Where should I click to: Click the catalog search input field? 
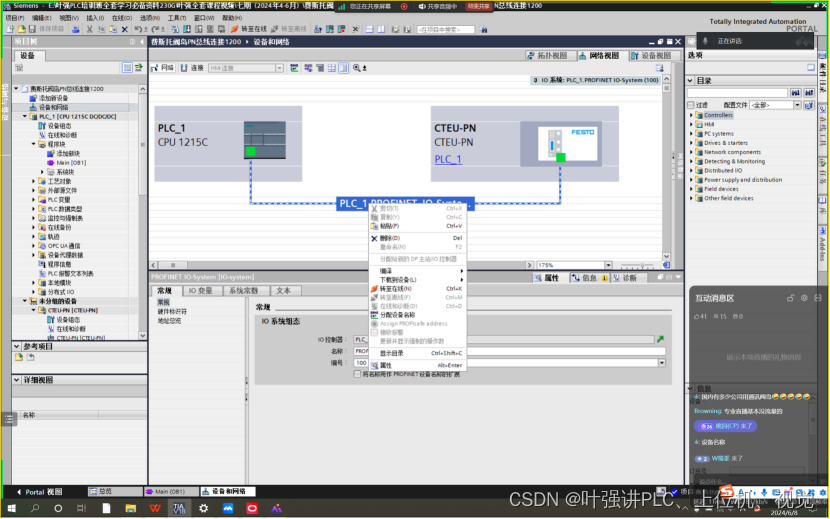[737, 93]
